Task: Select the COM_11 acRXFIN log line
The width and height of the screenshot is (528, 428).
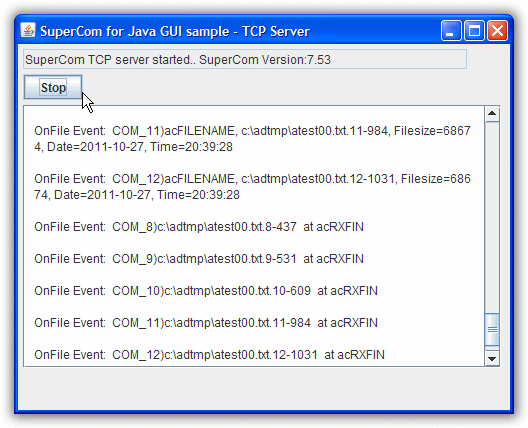Action: click(x=206, y=323)
